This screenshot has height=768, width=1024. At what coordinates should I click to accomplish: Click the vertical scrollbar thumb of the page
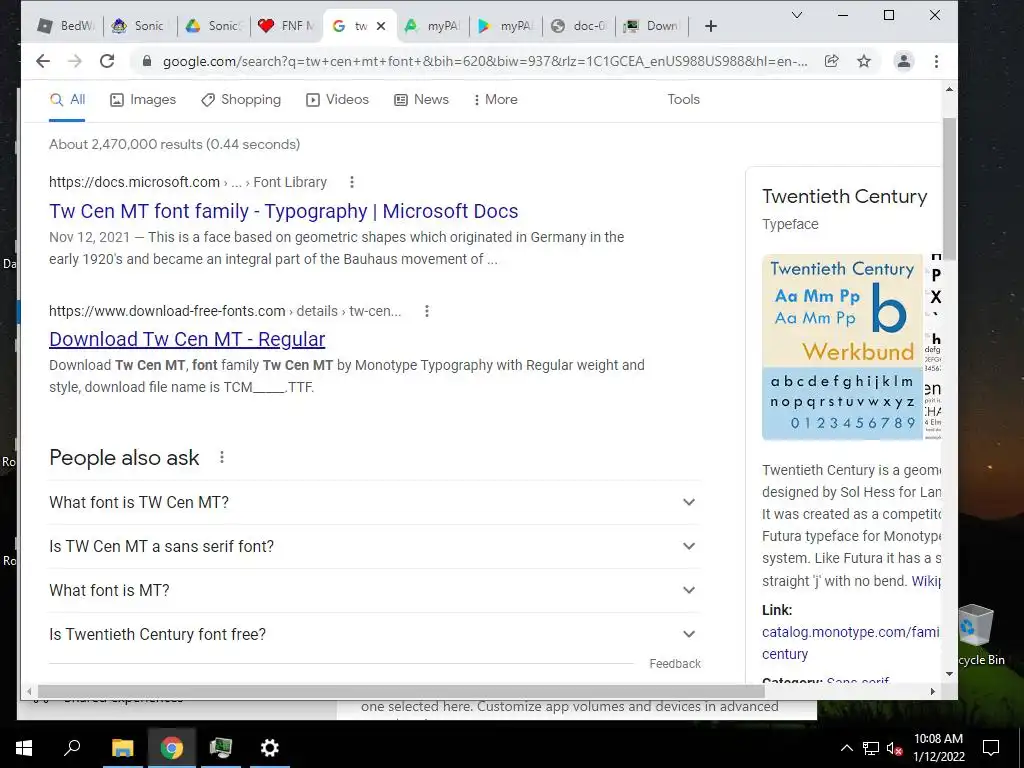click(949, 189)
